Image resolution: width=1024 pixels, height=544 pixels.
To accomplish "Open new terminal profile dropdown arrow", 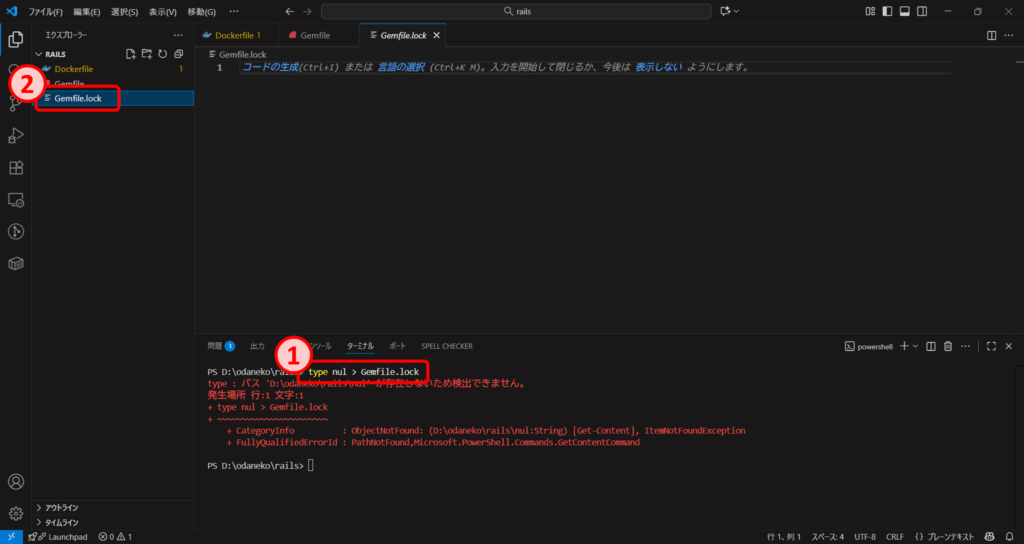I will (x=915, y=346).
